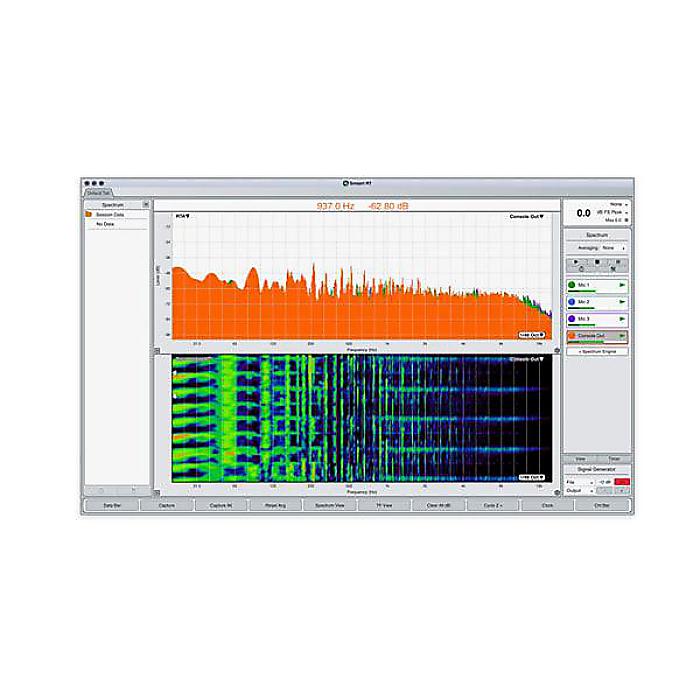Click the Mic 1 green color circle
Screen dimensions: 700x700
571,286
